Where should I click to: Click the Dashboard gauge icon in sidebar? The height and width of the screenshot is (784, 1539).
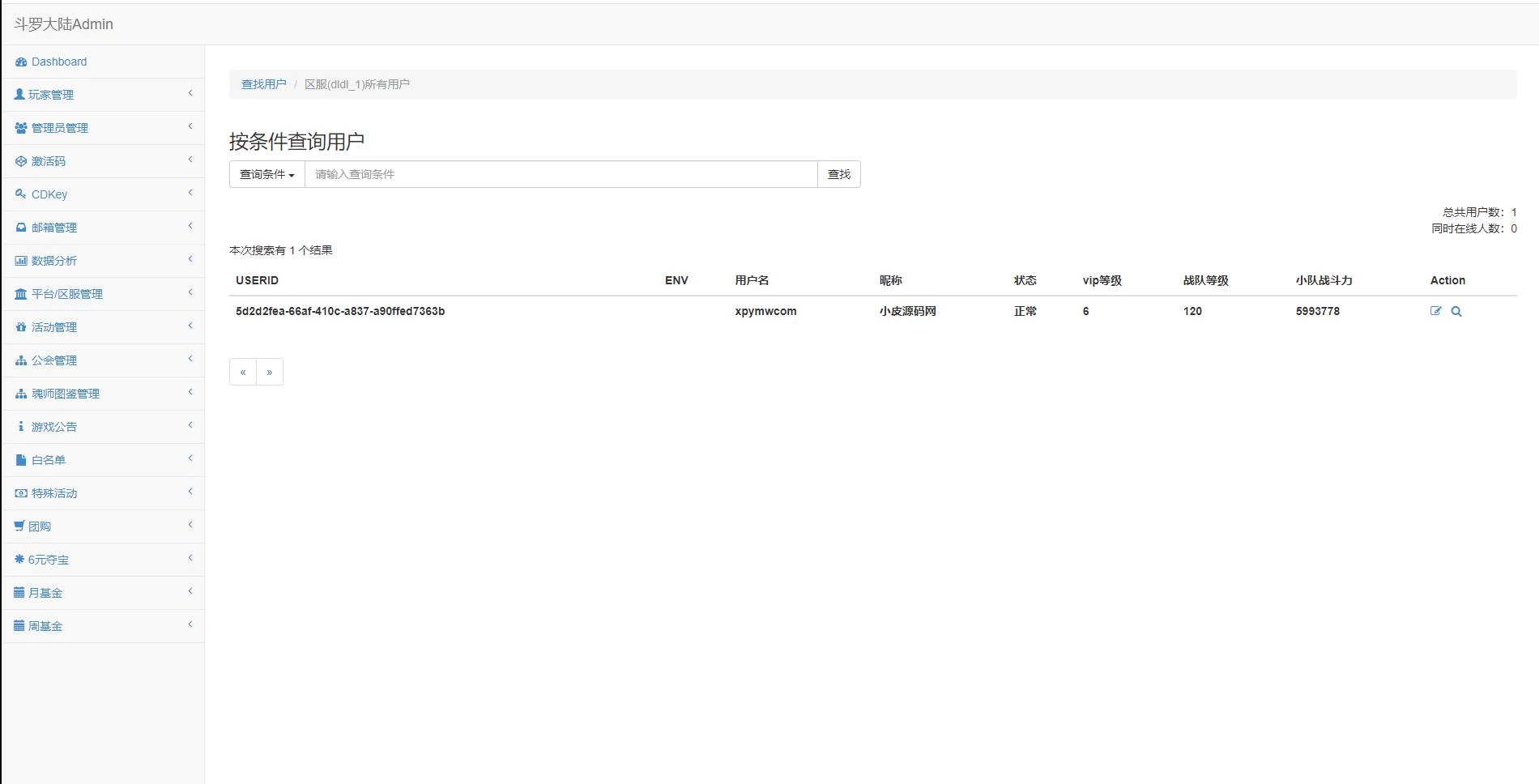click(21, 62)
